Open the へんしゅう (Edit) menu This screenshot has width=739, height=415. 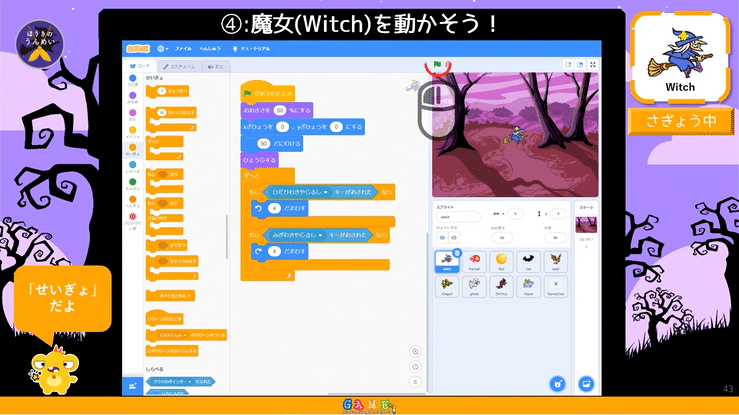(x=210, y=49)
